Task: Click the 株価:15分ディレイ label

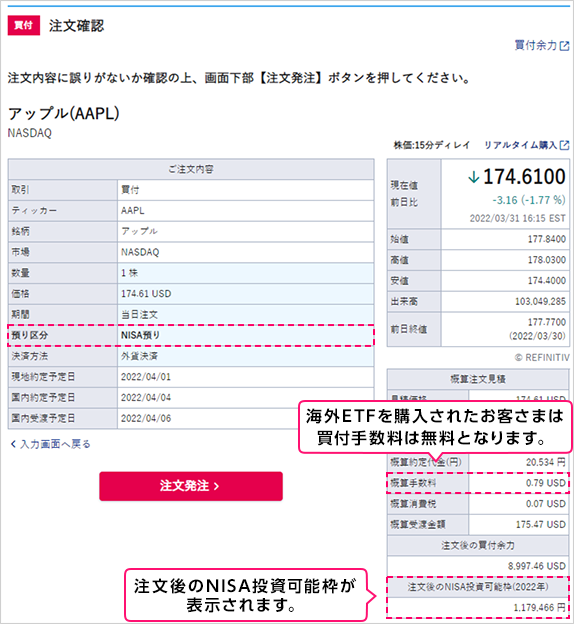Action: point(431,145)
